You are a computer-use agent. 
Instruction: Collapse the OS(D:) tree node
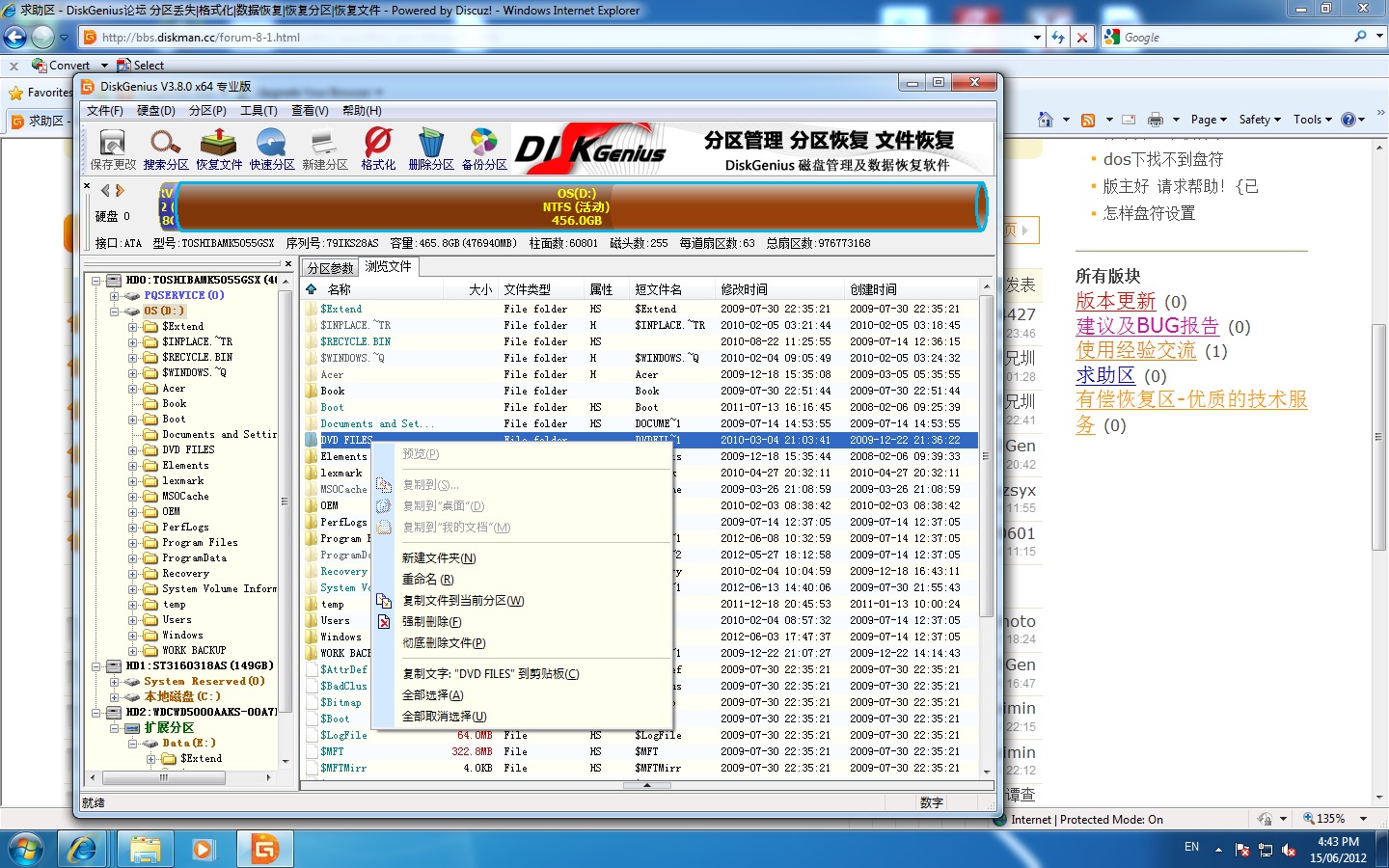[x=115, y=311]
